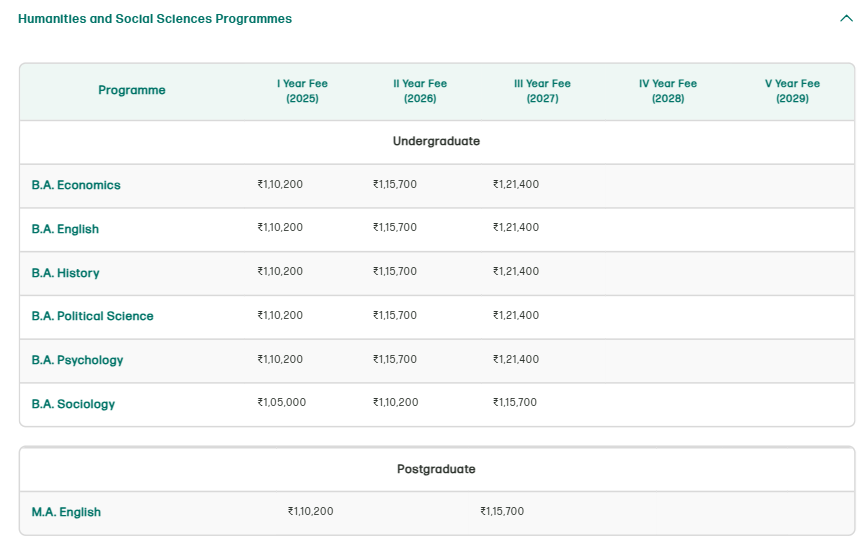The width and height of the screenshot is (868, 546).
Task: Click B.A. Economics third year fee ₹1,21,400
Action: 516,184
